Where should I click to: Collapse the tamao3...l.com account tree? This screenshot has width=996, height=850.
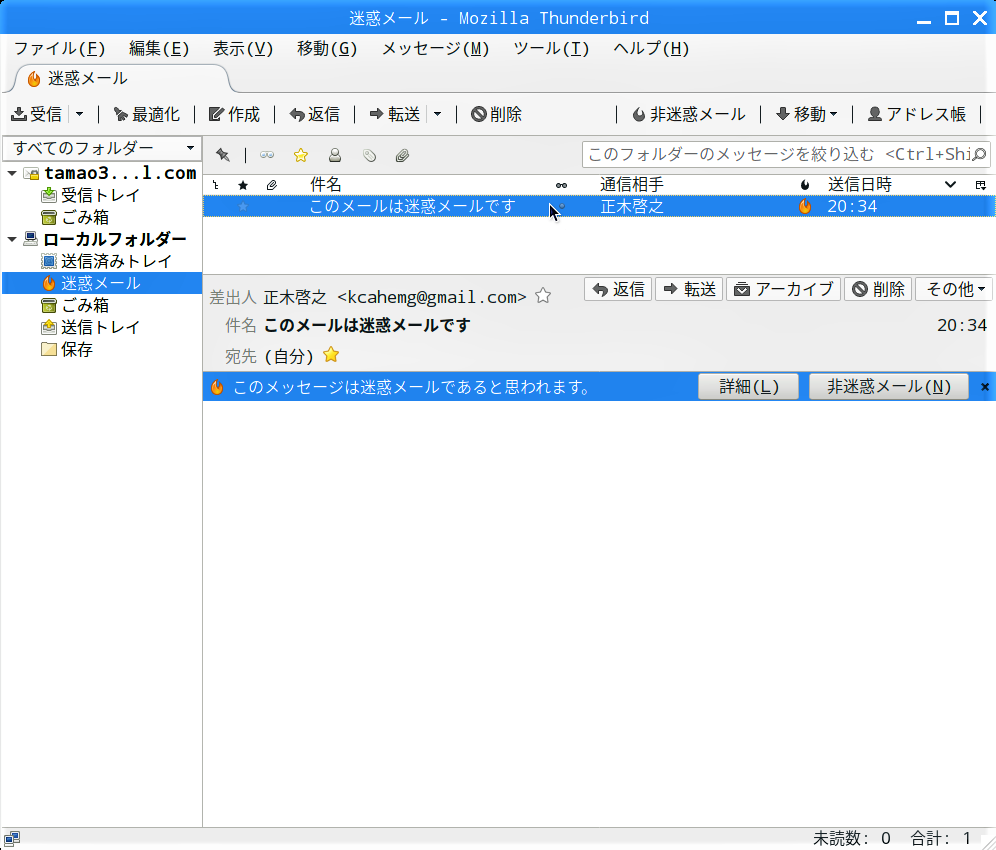tap(12, 173)
